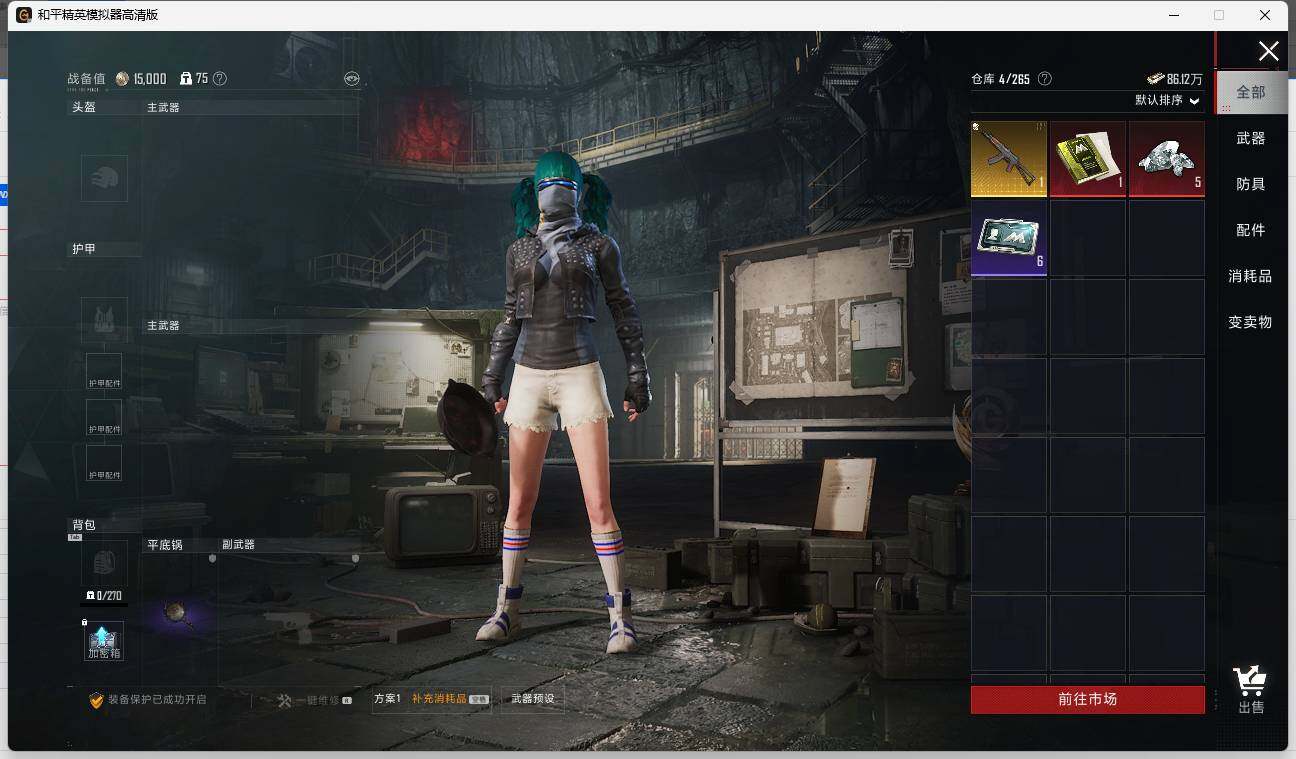
Task: Click the empty warehouse slot next to card item
Action: point(1088,238)
